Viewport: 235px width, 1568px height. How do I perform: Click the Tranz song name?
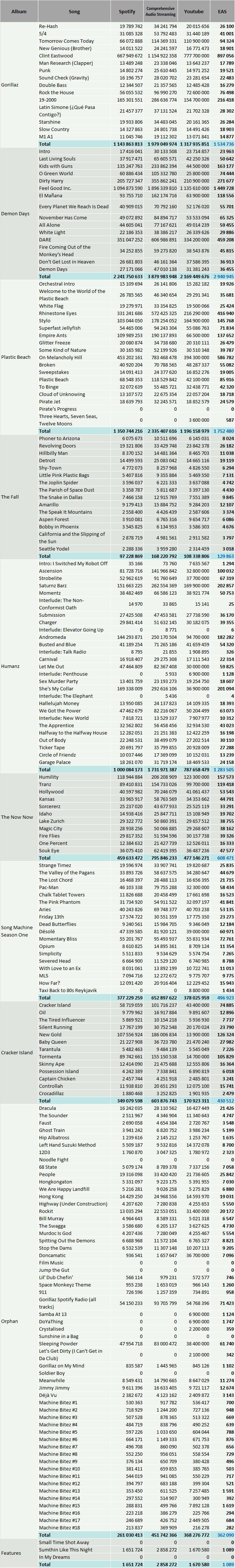pos(45,785)
